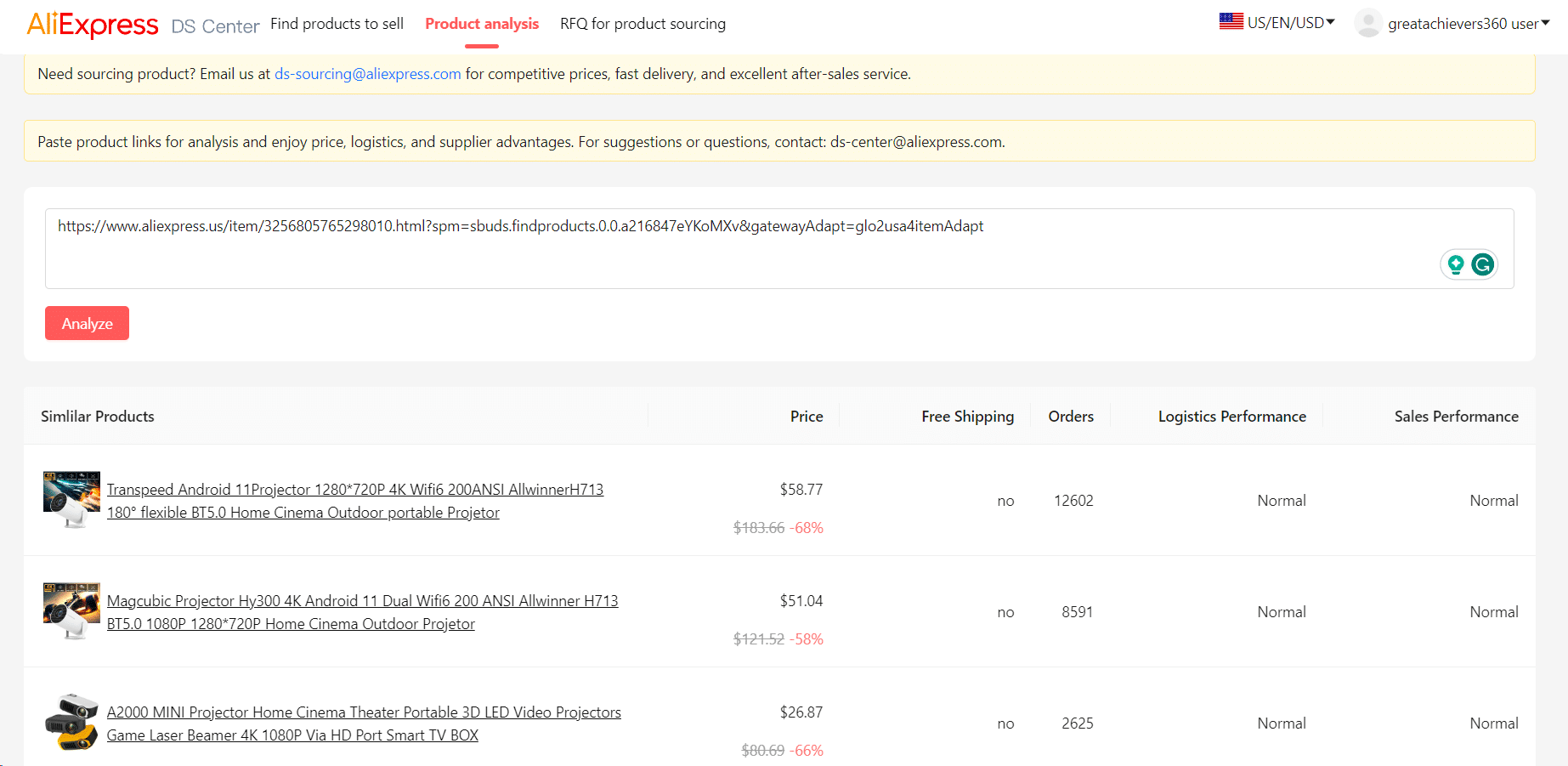Open Magcubic Projector Hy300 link
The height and width of the screenshot is (766, 1568).
click(x=363, y=612)
